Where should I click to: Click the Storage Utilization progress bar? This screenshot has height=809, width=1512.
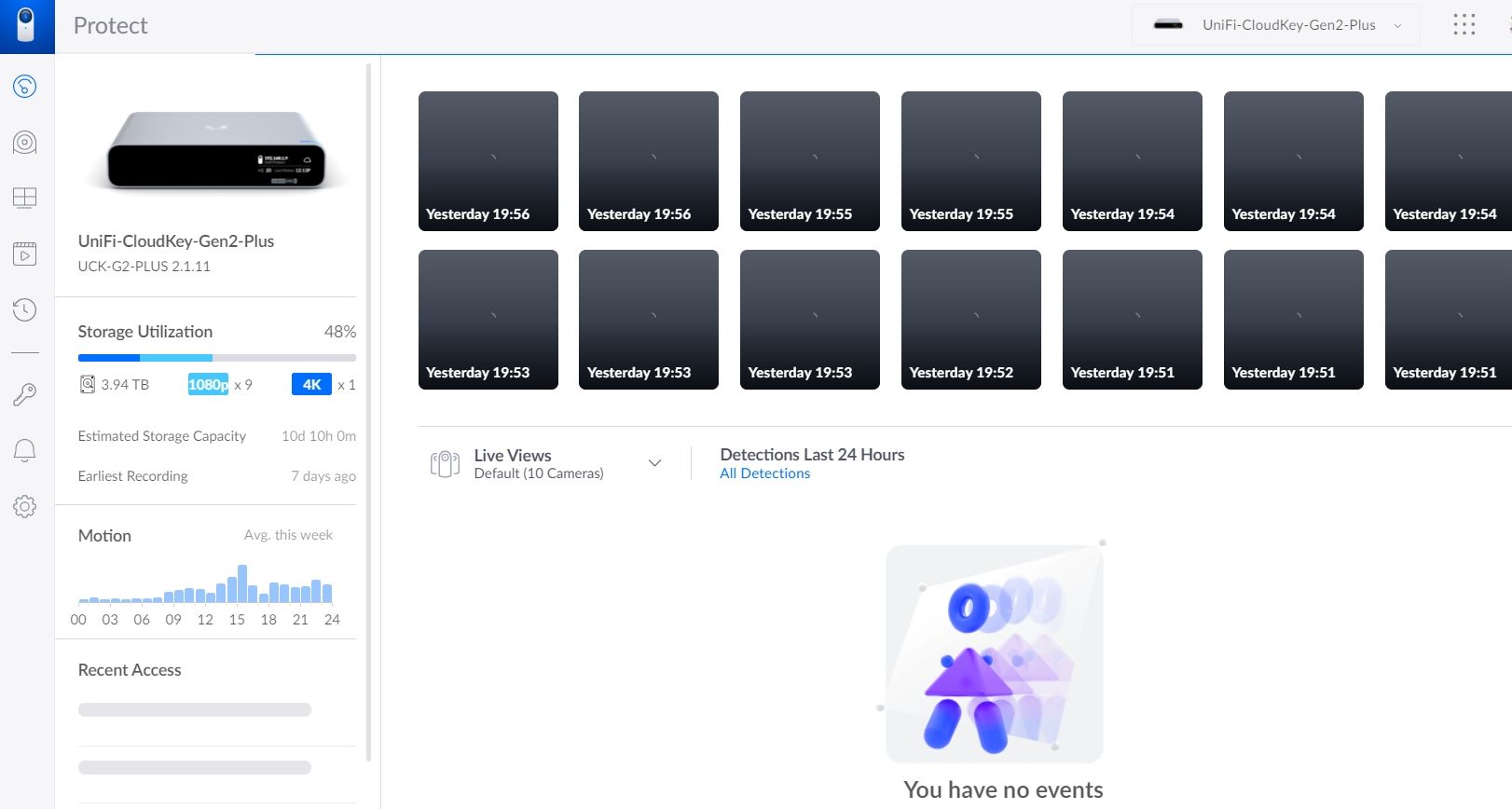[x=216, y=358]
